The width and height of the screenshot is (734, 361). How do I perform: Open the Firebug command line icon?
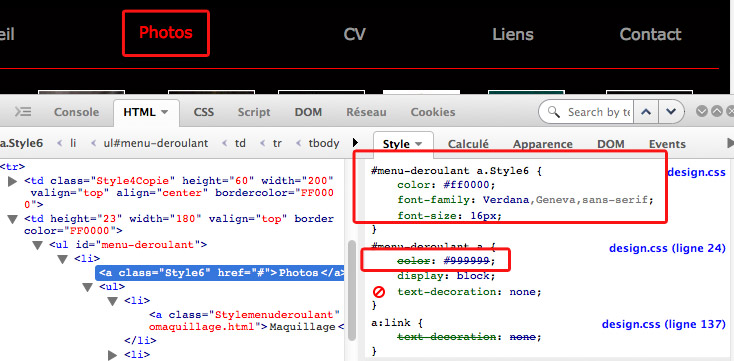22,112
